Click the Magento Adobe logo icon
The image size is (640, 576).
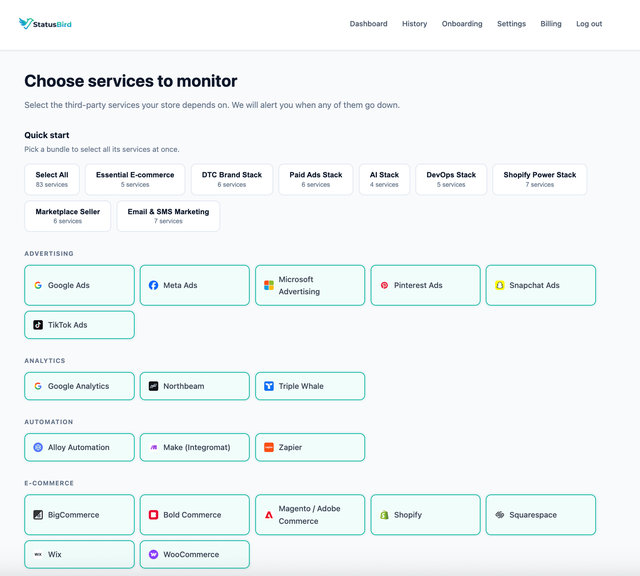pyautogui.click(x=269, y=515)
